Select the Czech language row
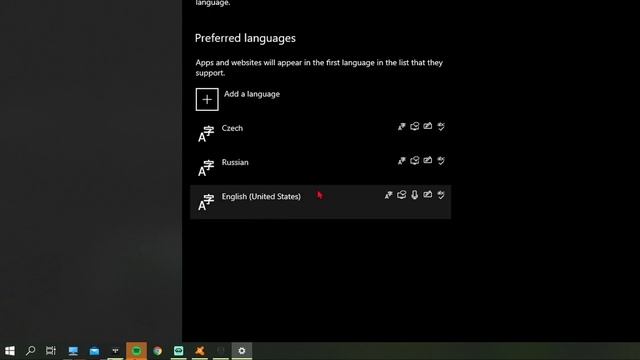Viewport: 640px width, 360px height. click(x=320, y=133)
